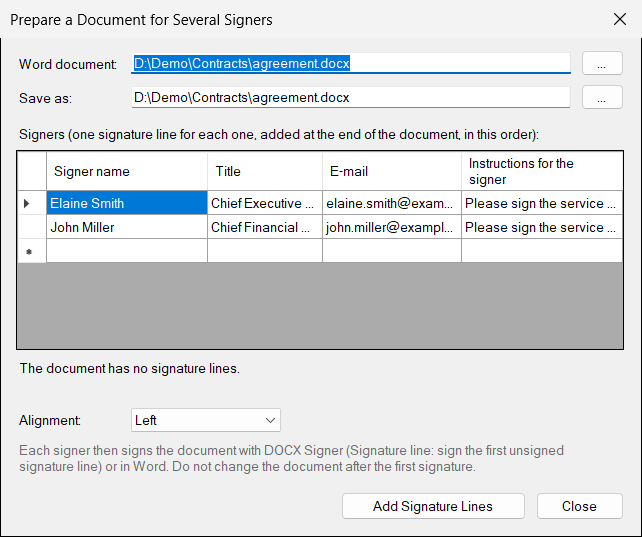642x537 pixels.
Task: Click the row header for John Miller
Action: (x=32, y=227)
